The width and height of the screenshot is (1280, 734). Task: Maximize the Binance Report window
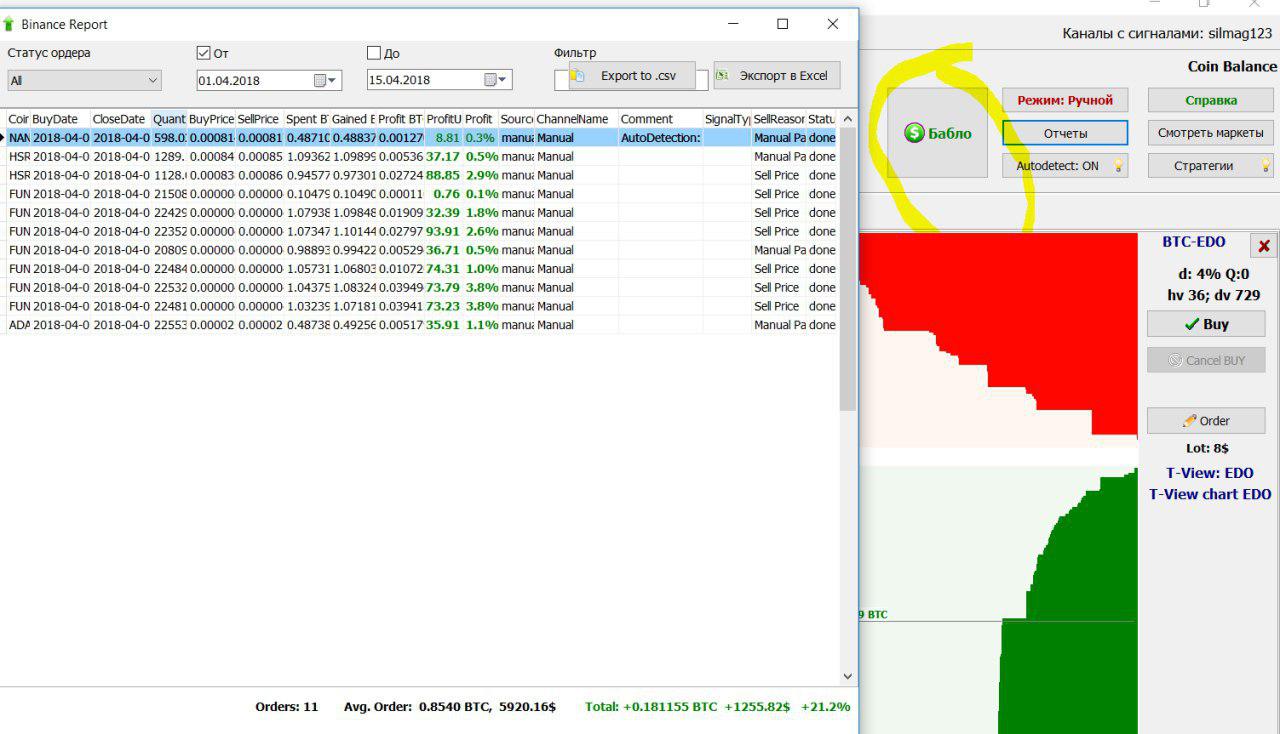[x=782, y=24]
